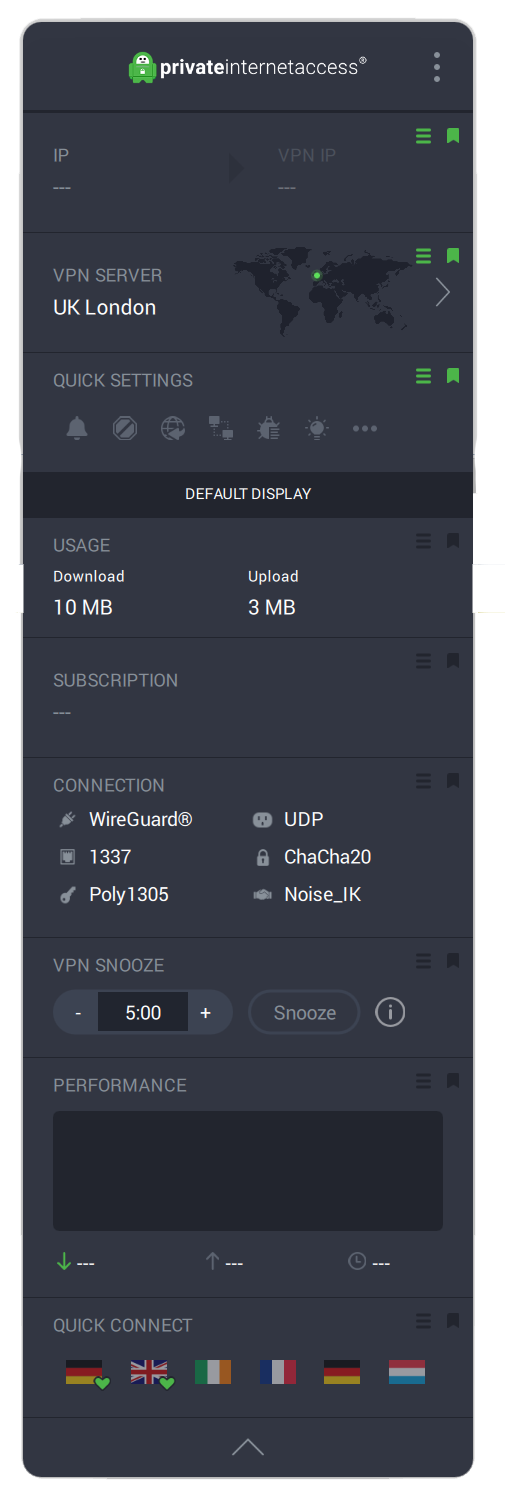Click the port forwarding globe icon
The image size is (505, 1489).
click(x=173, y=429)
